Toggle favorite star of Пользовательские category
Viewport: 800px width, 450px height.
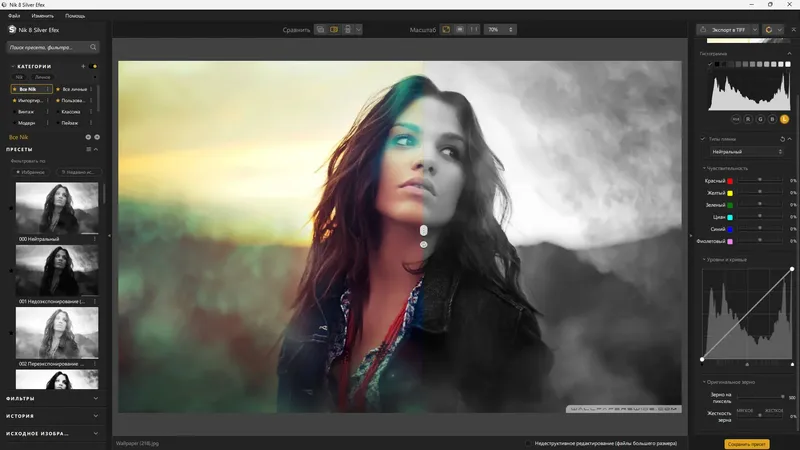58,101
